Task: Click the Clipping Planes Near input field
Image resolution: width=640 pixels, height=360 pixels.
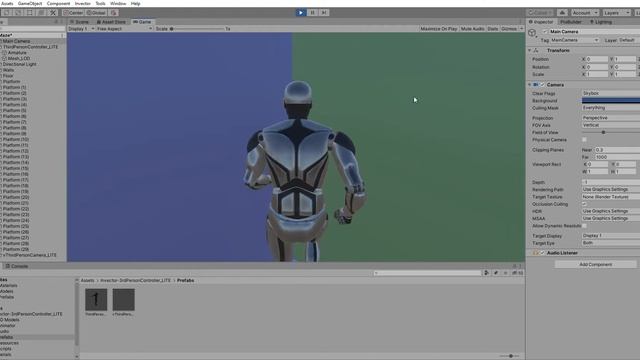Action: coord(617,150)
